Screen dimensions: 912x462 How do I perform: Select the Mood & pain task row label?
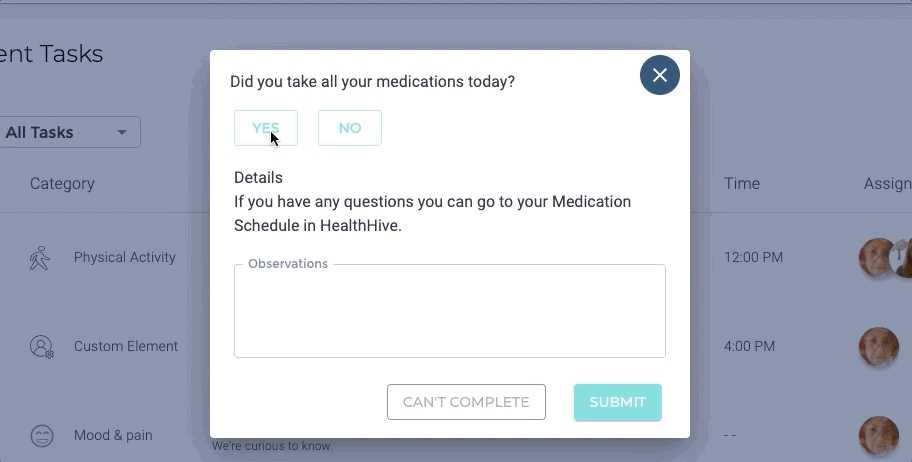113,436
